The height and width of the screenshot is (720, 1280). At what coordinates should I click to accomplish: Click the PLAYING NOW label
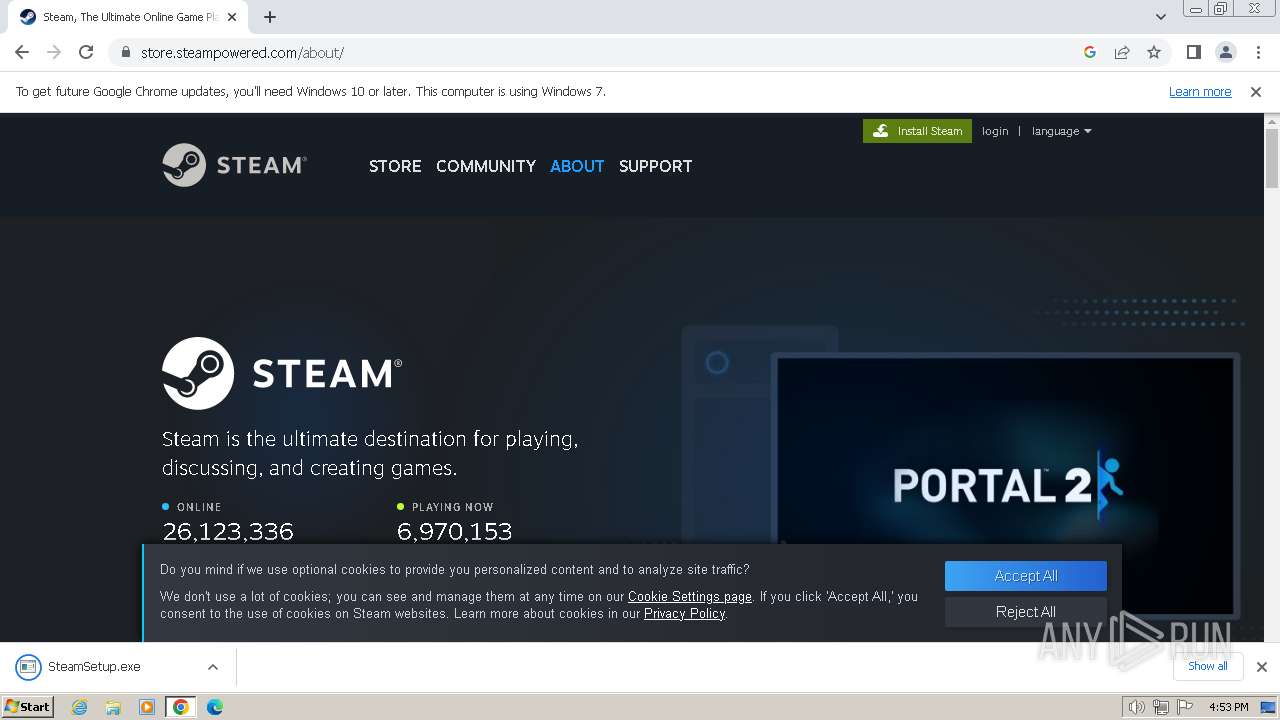[453, 507]
